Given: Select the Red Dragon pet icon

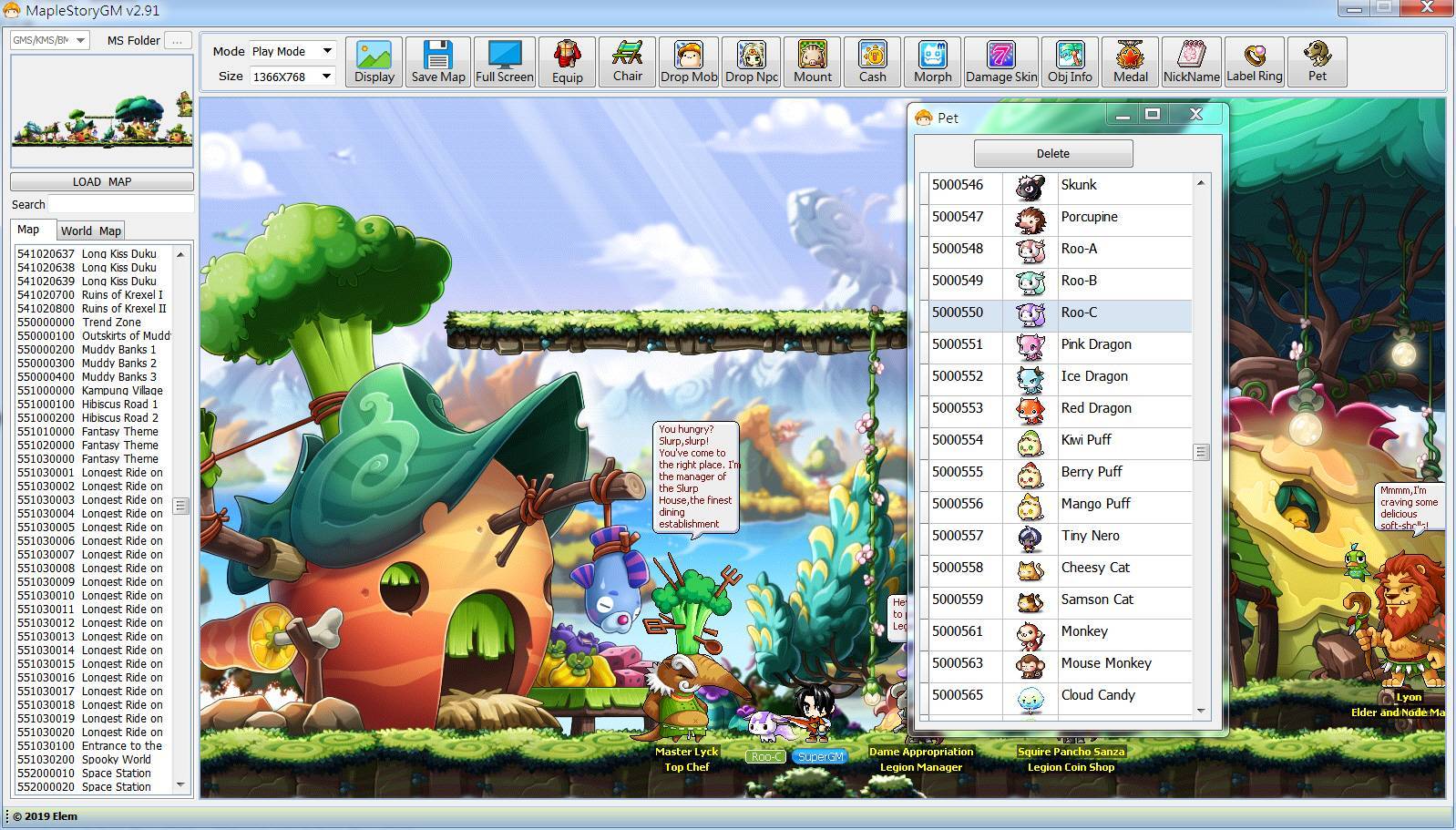Looking at the screenshot, I should pyautogui.click(x=1030, y=410).
